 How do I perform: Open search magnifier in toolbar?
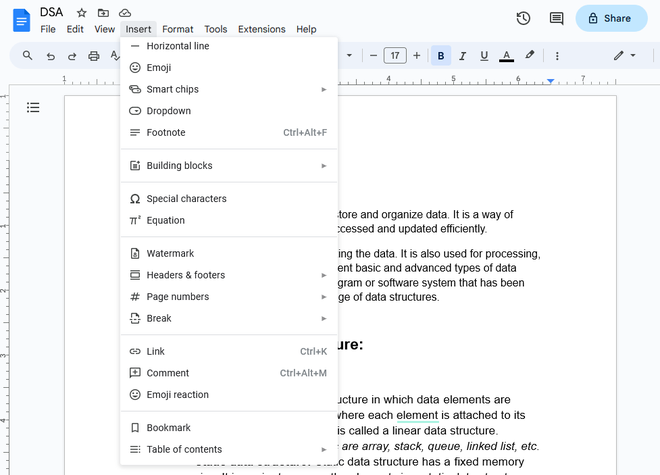(x=27, y=55)
